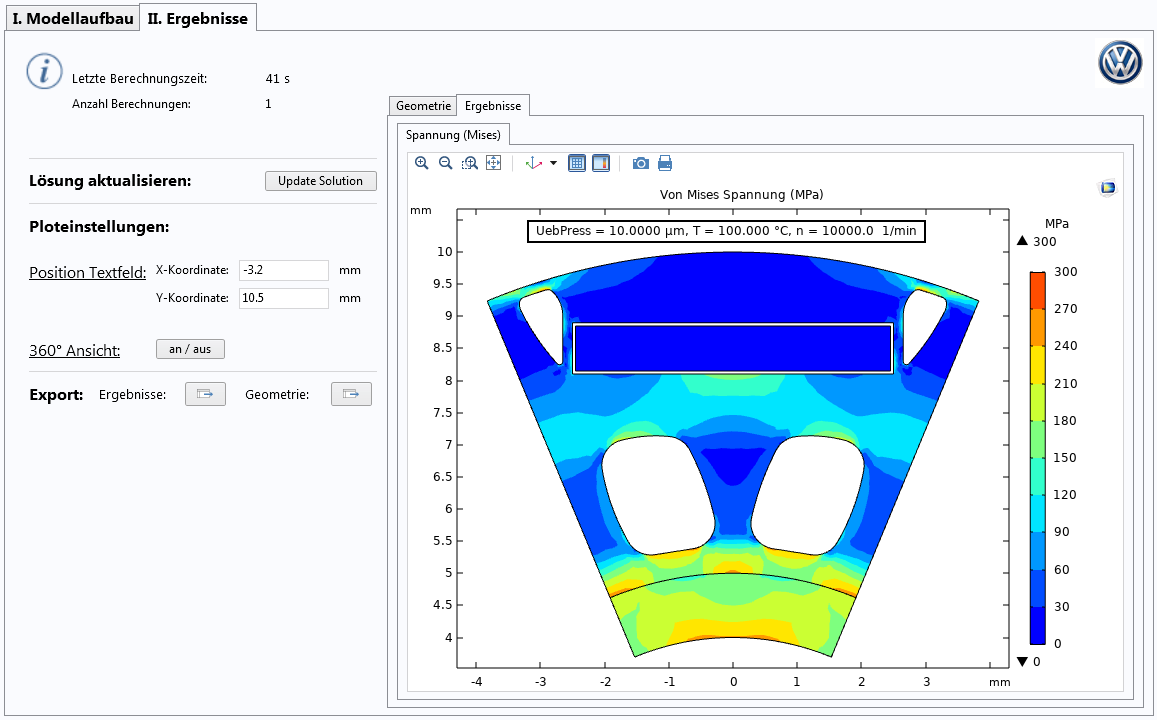
Task: Select the Spannung (Mises) tab
Action: pos(455,134)
